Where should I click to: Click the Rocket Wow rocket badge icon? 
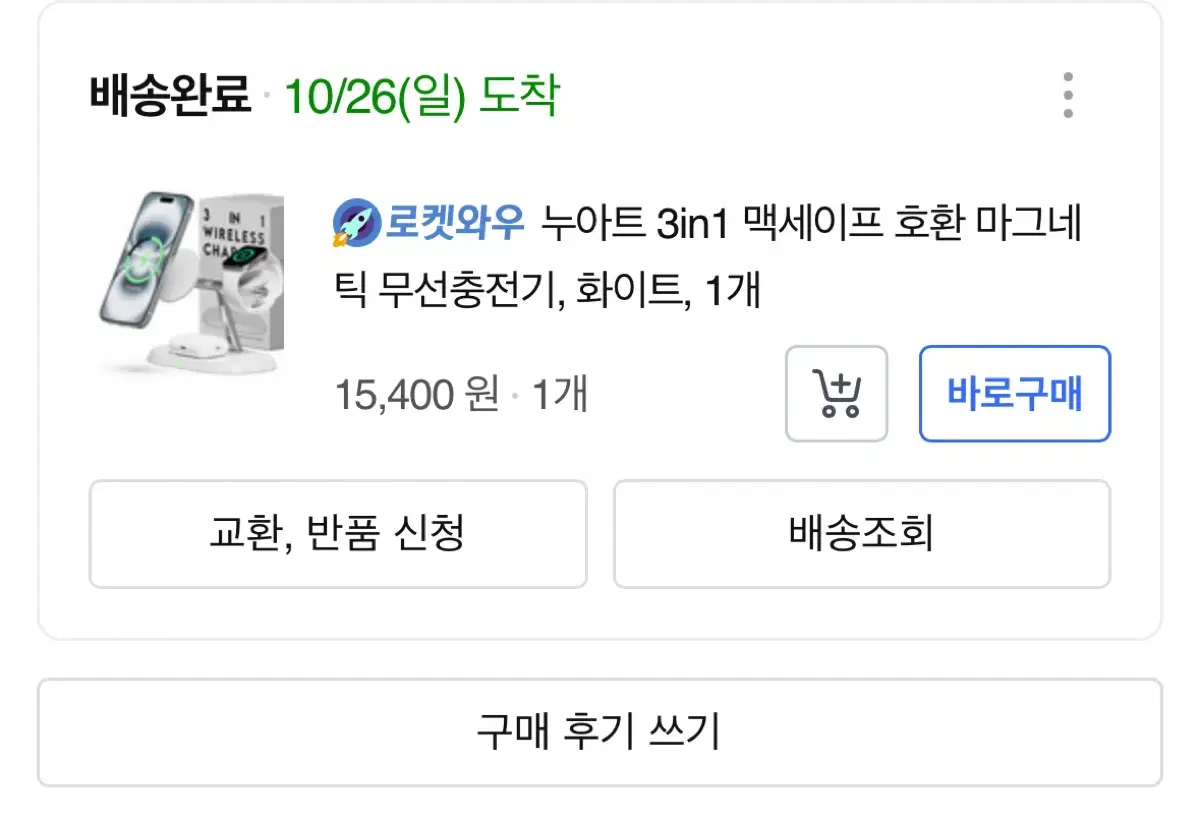[x=355, y=223]
